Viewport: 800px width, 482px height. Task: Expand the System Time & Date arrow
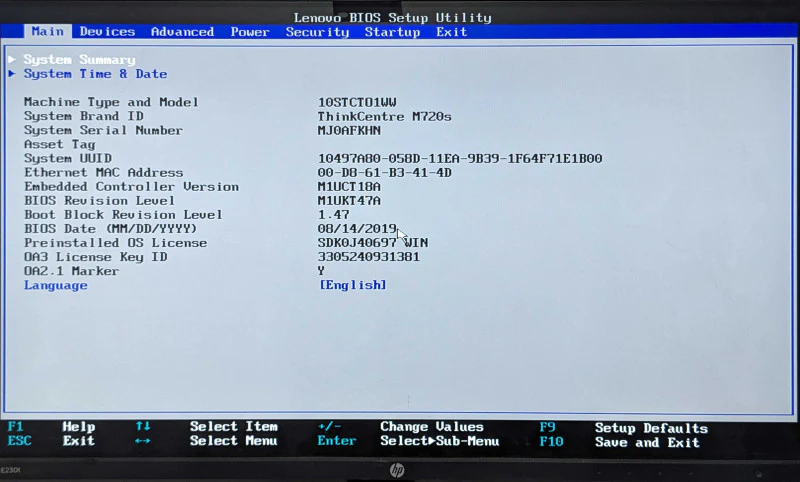(12, 74)
